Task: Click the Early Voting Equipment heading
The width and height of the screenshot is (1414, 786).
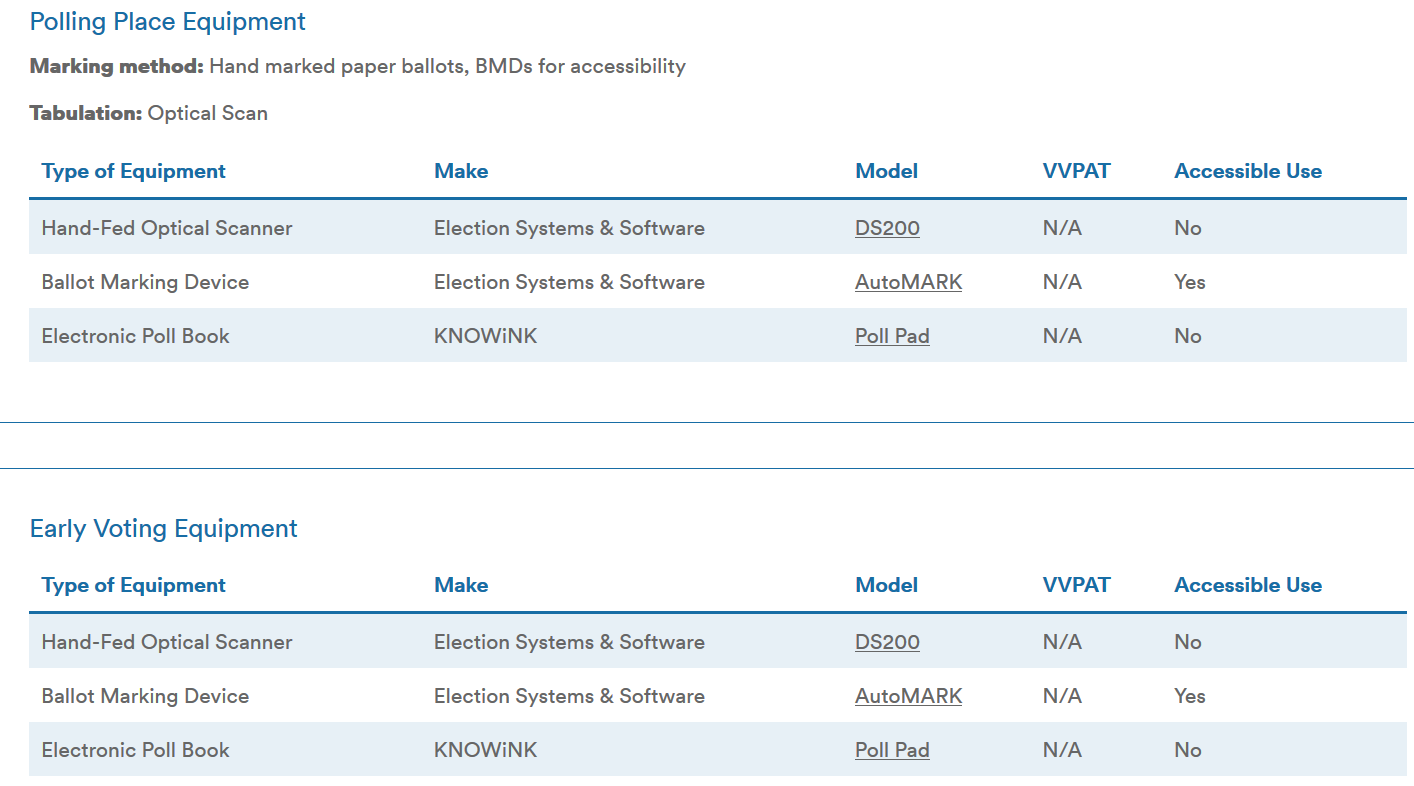Action: coord(164,528)
